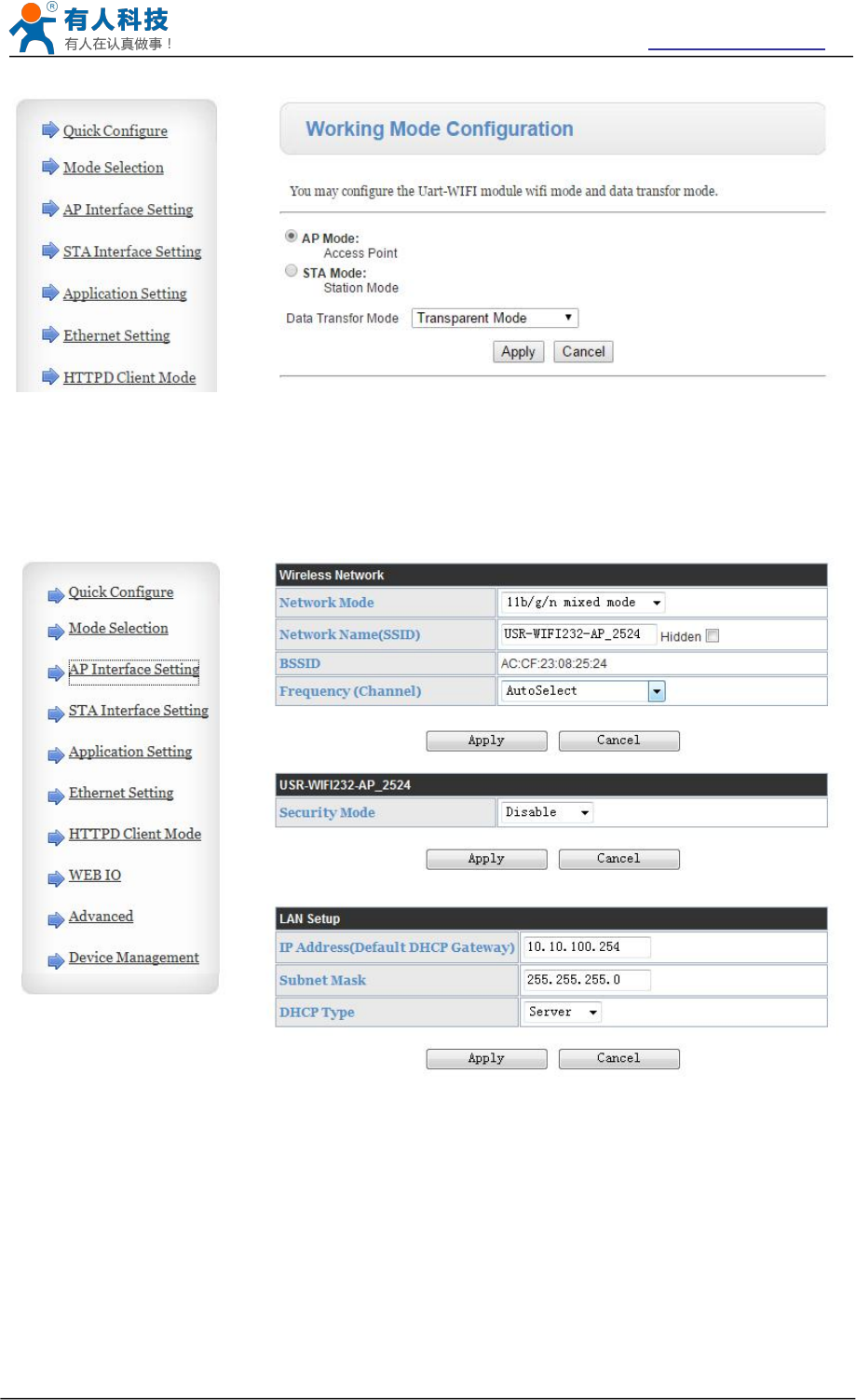Click Apply below the Wireless Network table

(486, 741)
